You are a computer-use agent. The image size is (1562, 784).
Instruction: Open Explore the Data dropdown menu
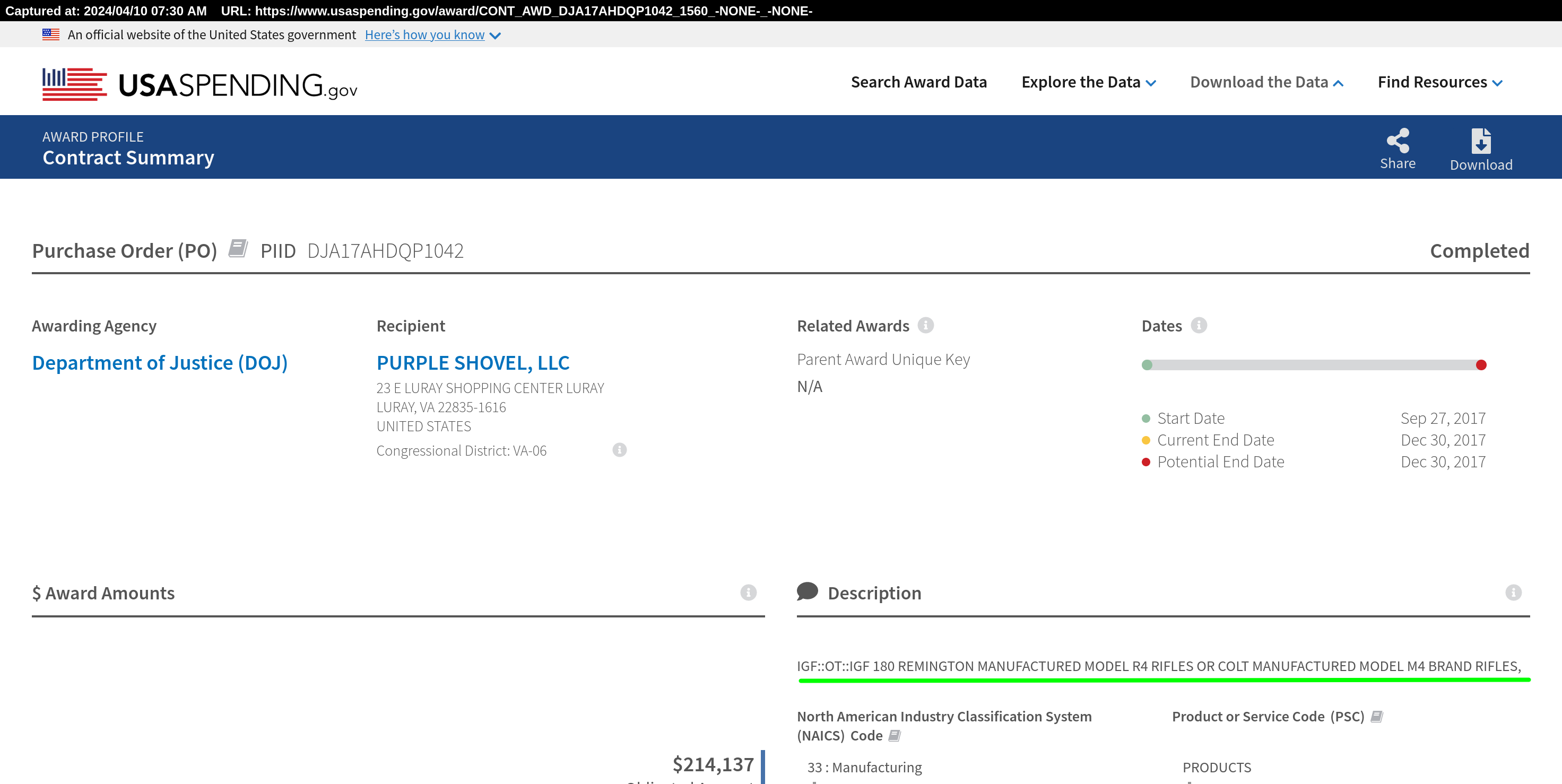[x=1088, y=82]
